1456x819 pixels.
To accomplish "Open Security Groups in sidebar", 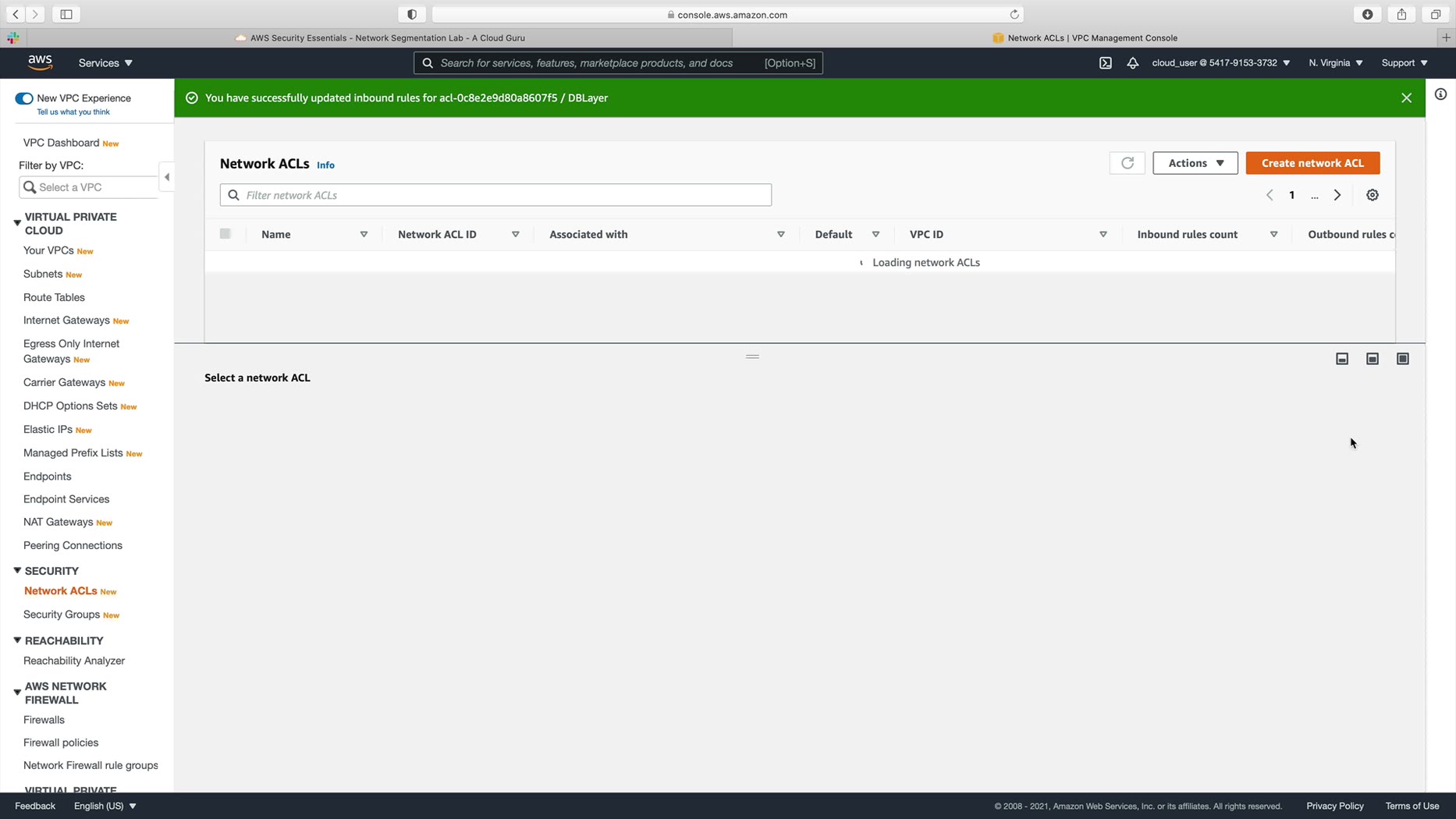I will click(x=62, y=615).
